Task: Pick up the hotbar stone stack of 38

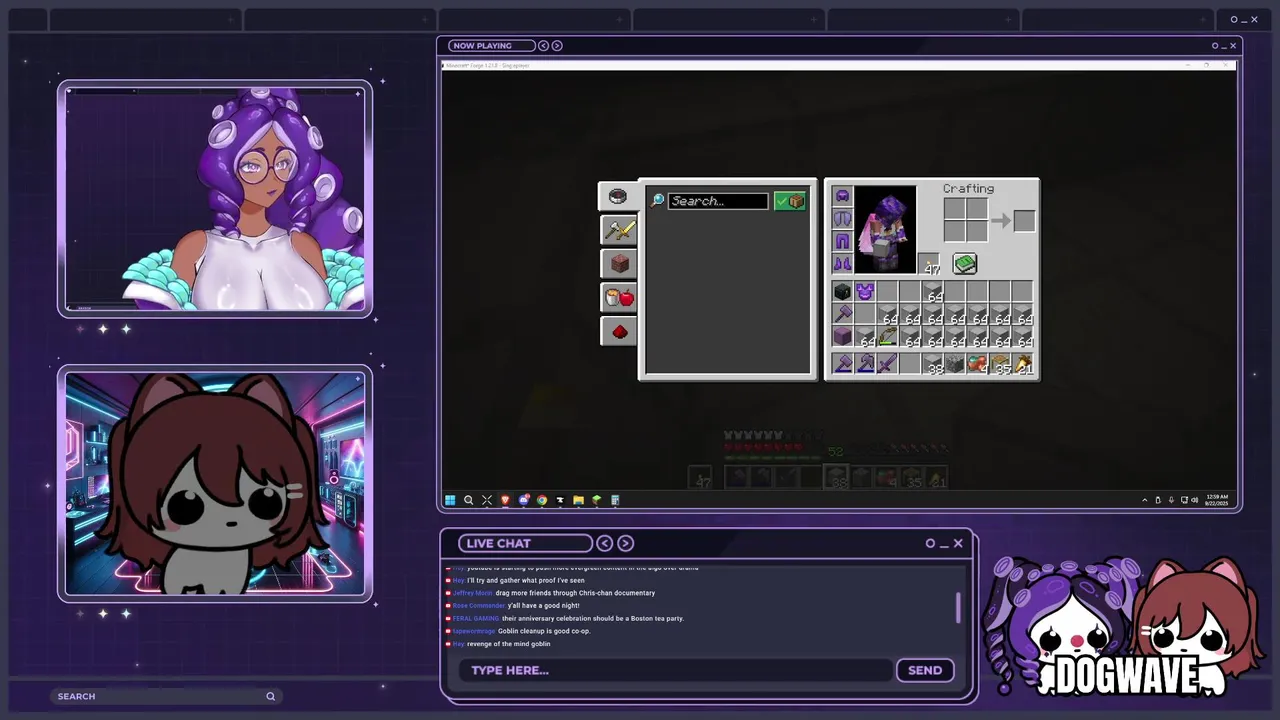Action: 933,365
